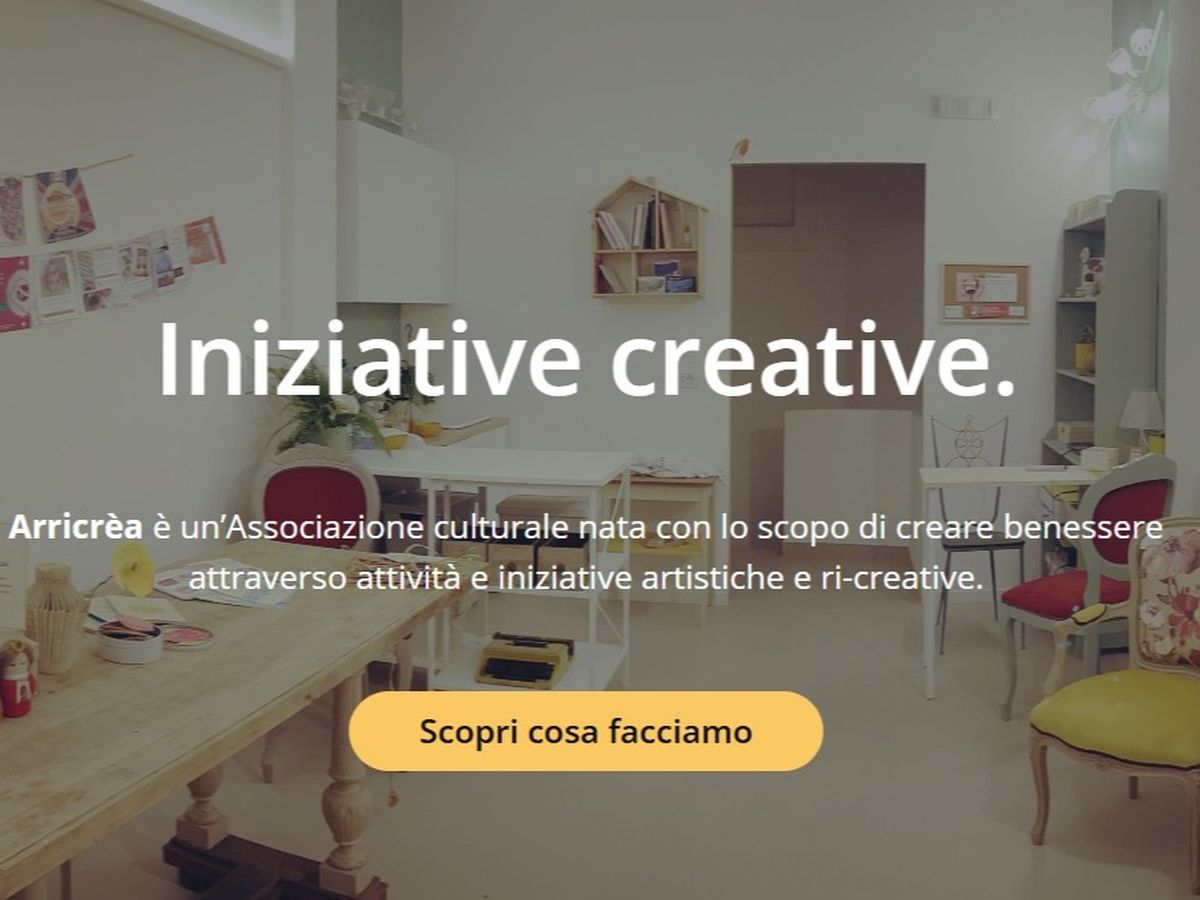This screenshot has height=900, width=1200.
Task: Click the white wall-mounted cabinet
Action: pos(395,212)
